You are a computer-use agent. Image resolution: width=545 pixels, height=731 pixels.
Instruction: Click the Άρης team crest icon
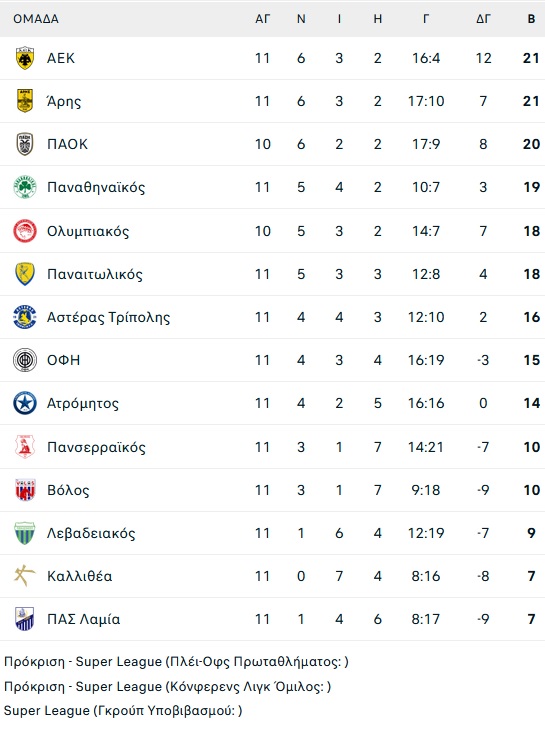click(x=25, y=101)
